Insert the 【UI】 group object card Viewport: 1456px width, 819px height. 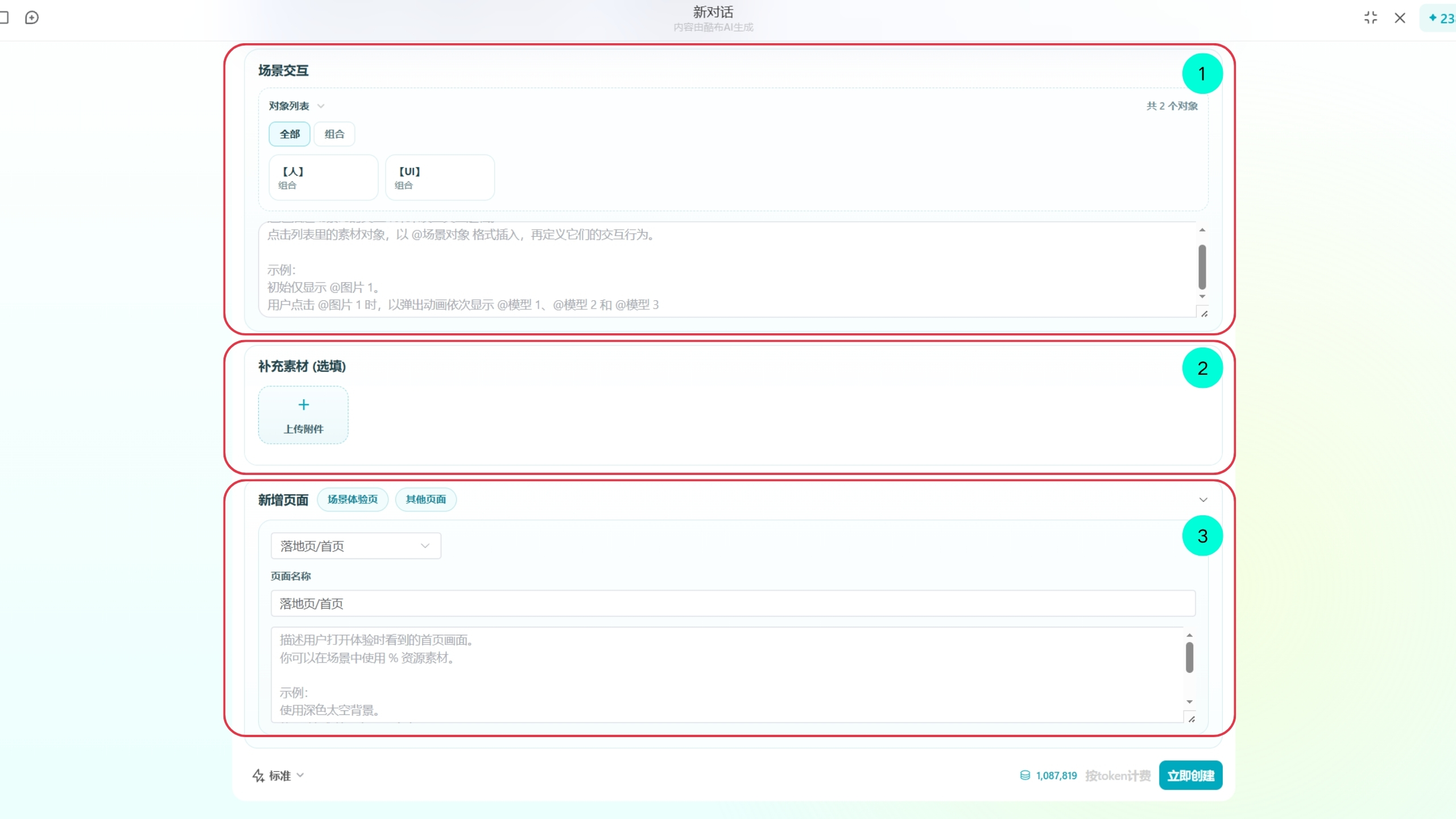(x=440, y=177)
